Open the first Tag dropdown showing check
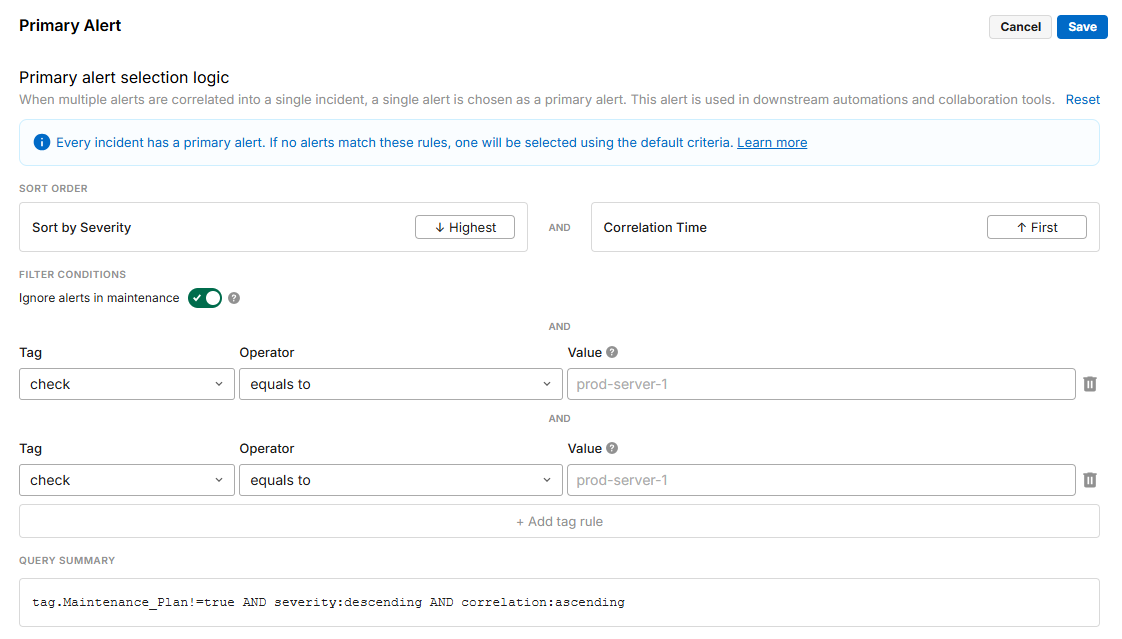Viewport: 1122px width, 639px height. [x=127, y=384]
